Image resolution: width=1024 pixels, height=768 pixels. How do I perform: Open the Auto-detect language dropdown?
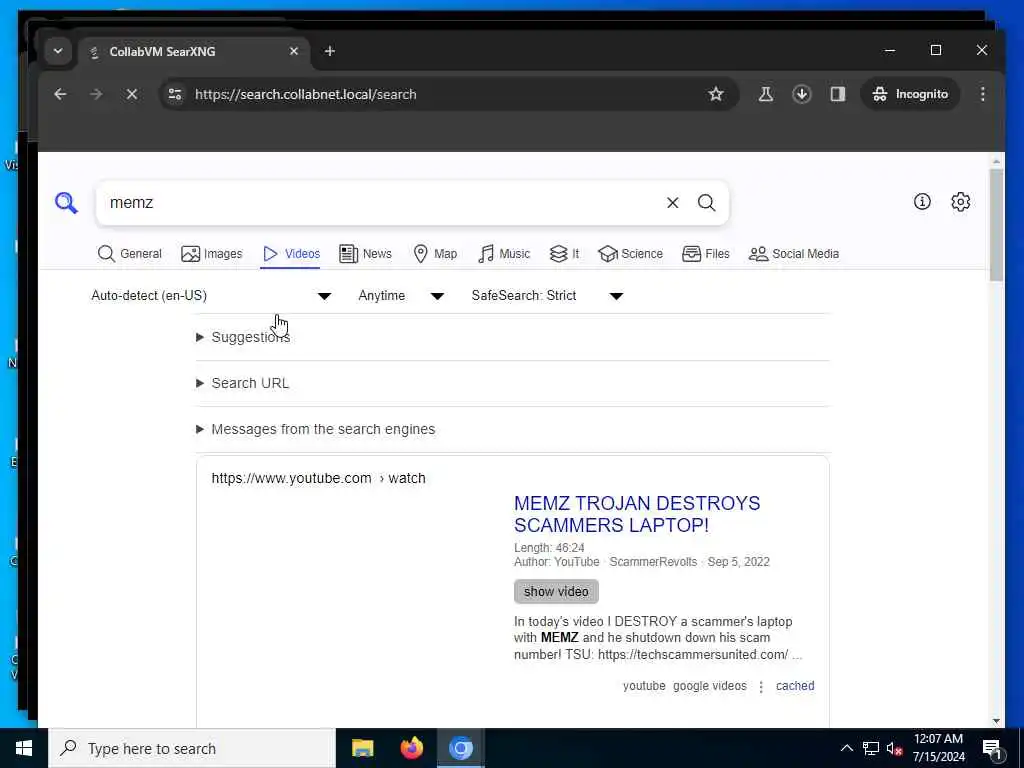pos(211,296)
